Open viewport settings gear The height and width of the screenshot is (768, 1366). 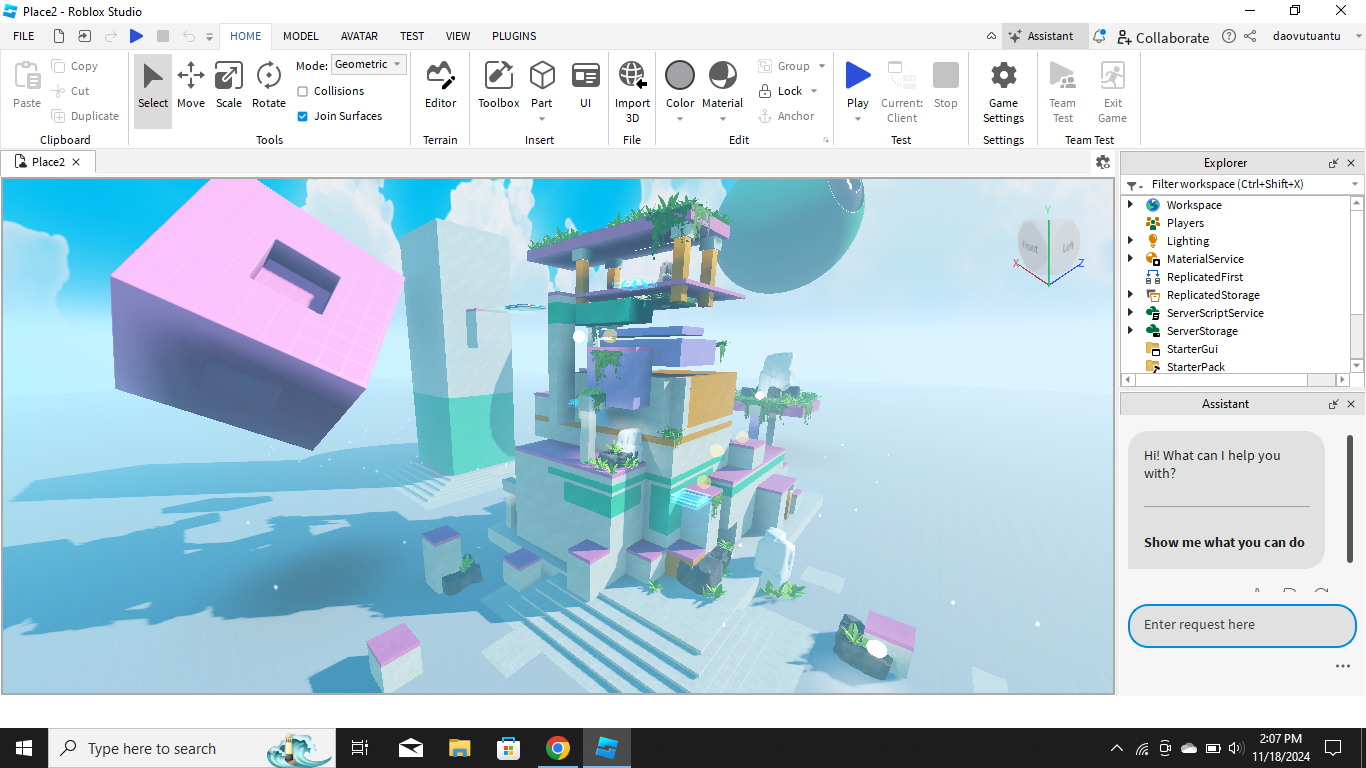[1103, 162]
